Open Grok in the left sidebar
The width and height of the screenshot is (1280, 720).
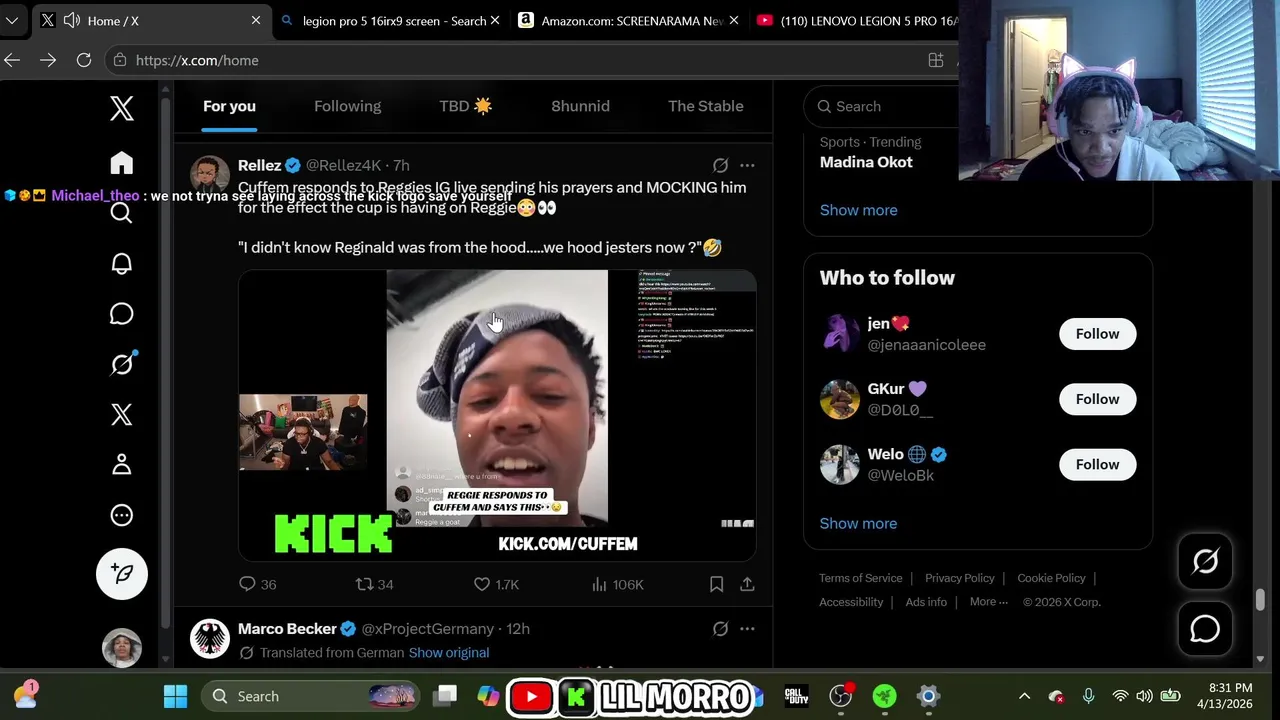122,364
